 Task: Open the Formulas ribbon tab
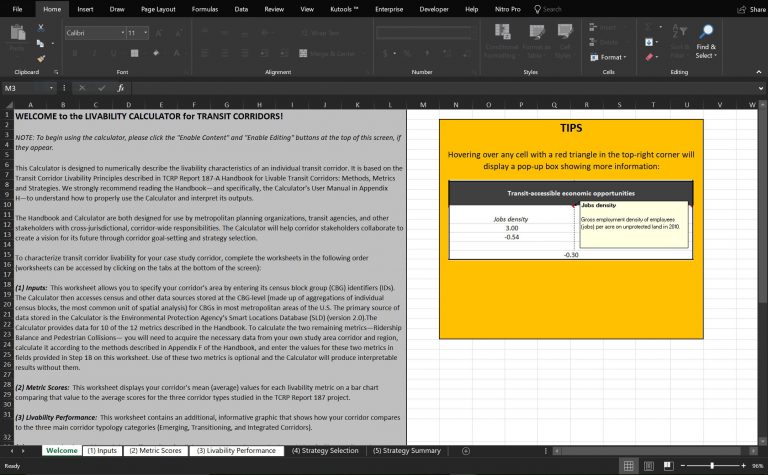pyautogui.click(x=204, y=8)
